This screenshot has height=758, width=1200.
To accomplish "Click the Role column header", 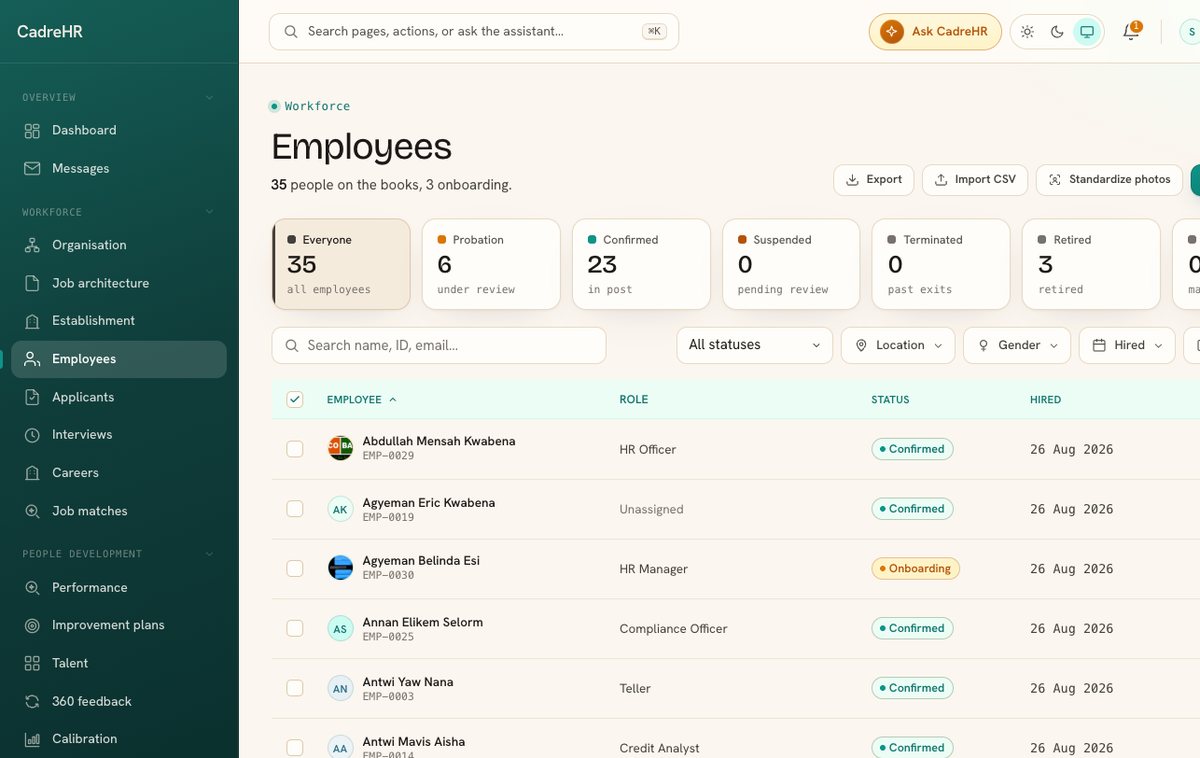I will [634, 399].
